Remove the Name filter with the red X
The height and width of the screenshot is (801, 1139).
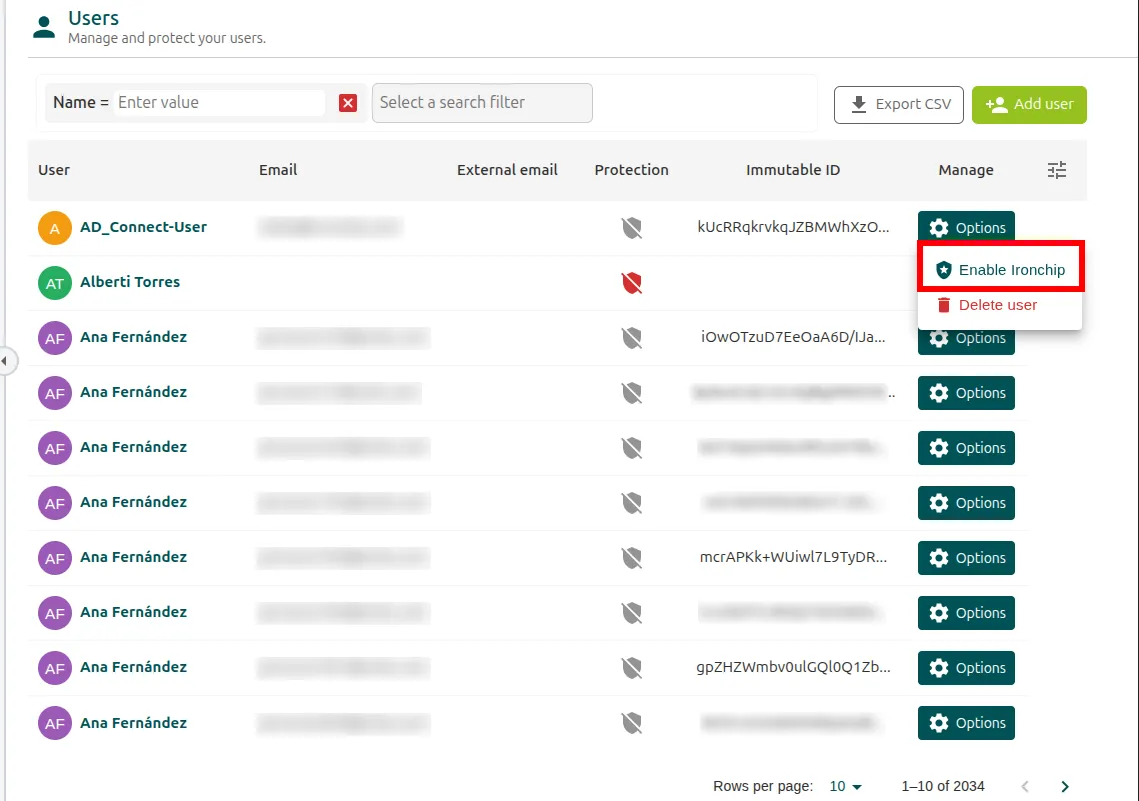click(x=348, y=103)
